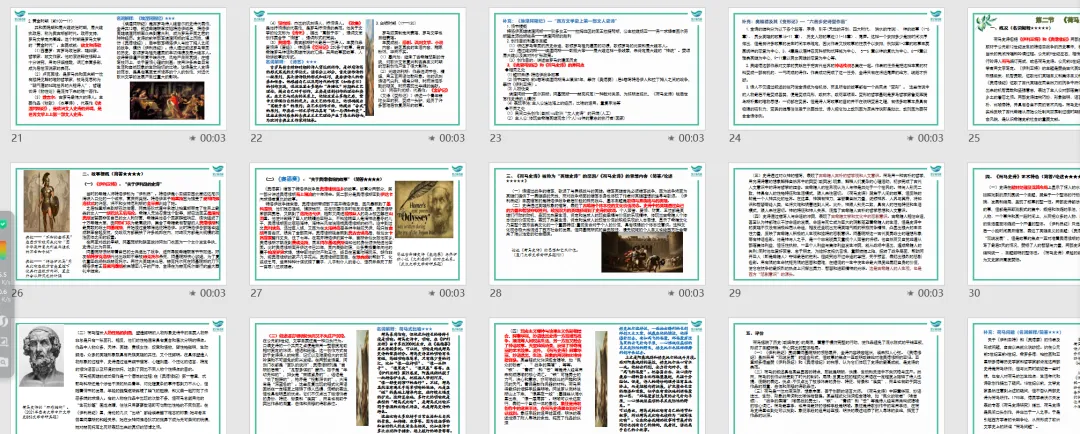Click slide number label 25

pos(973,138)
